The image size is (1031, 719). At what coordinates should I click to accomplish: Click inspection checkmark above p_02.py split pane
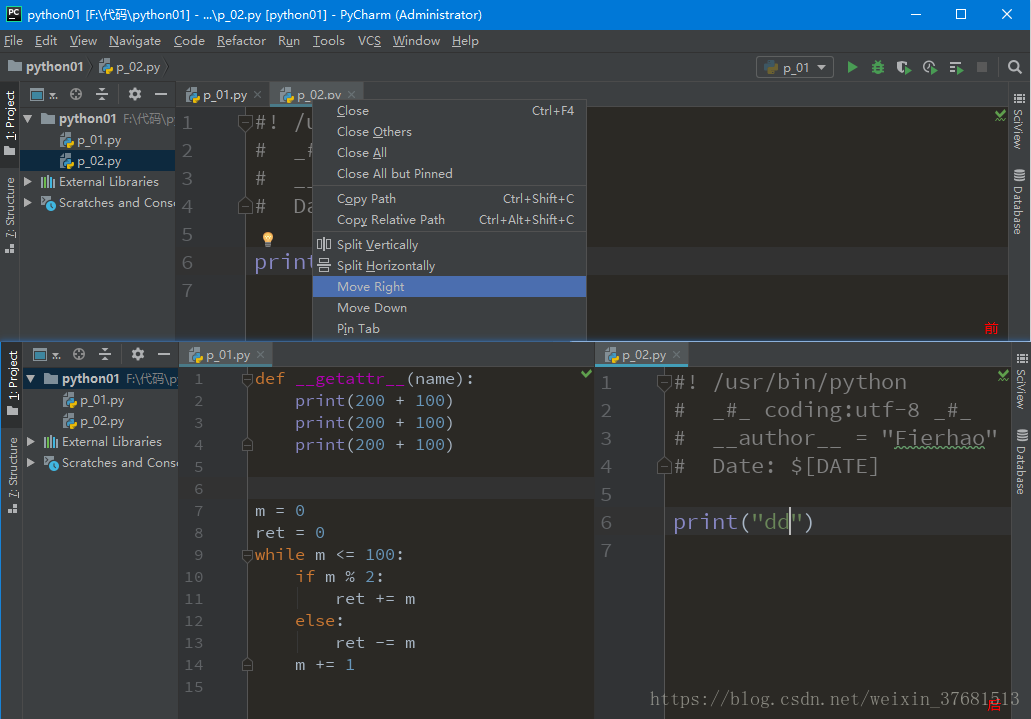point(1003,376)
